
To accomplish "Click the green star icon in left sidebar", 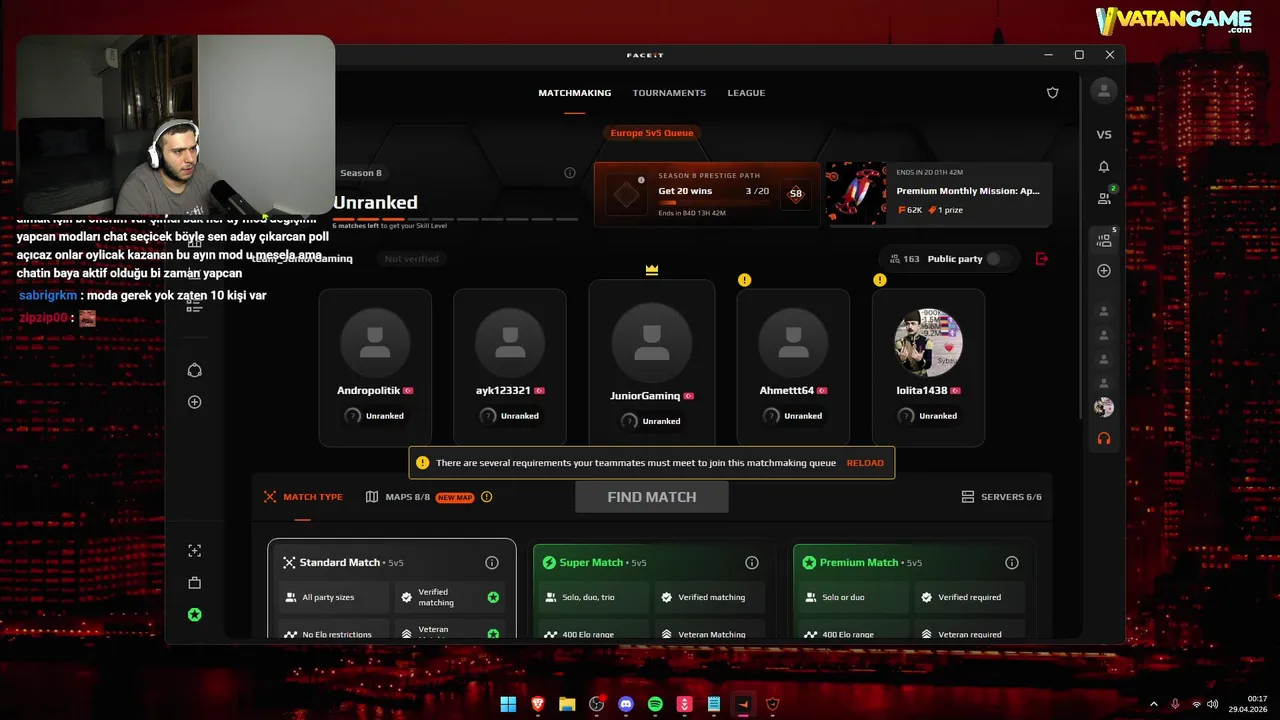I will (x=195, y=615).
